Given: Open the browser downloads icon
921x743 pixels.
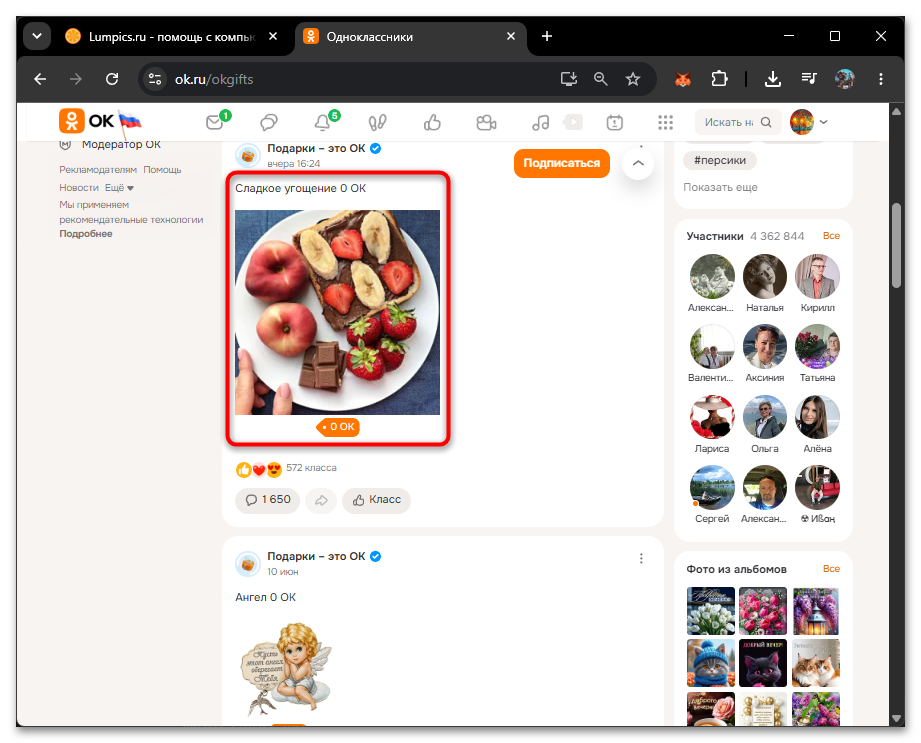Looking at the screenshot, I should [x=772, y=79].
